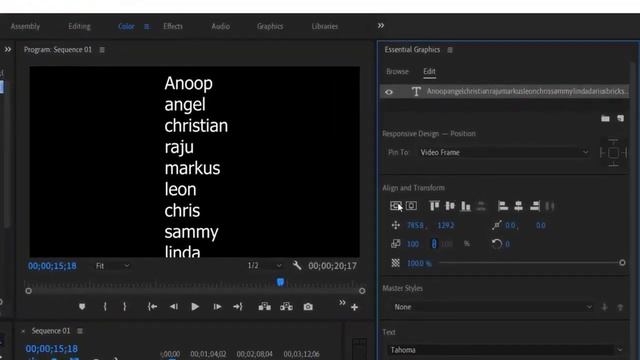This screenshot has width=640, height=360.
Task: Hide the text layer with the eye icon
Action: [389, 92]
